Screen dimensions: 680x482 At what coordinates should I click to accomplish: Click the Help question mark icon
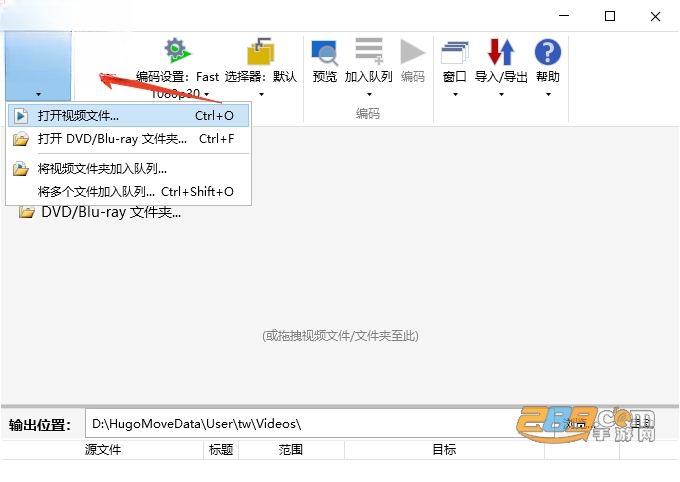click(548, 52)
